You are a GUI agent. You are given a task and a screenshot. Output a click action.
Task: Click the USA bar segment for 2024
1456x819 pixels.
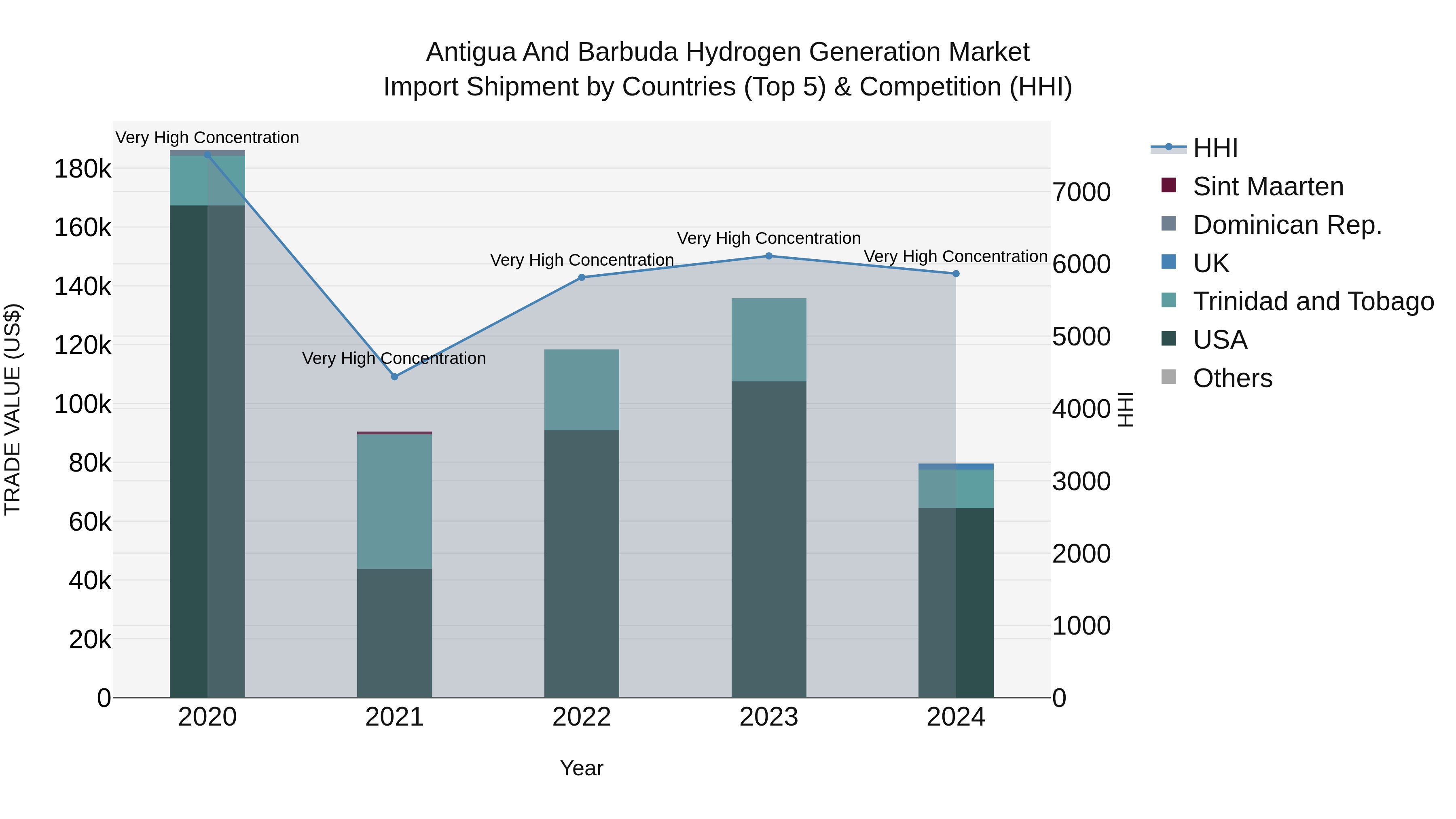point(956,603)
